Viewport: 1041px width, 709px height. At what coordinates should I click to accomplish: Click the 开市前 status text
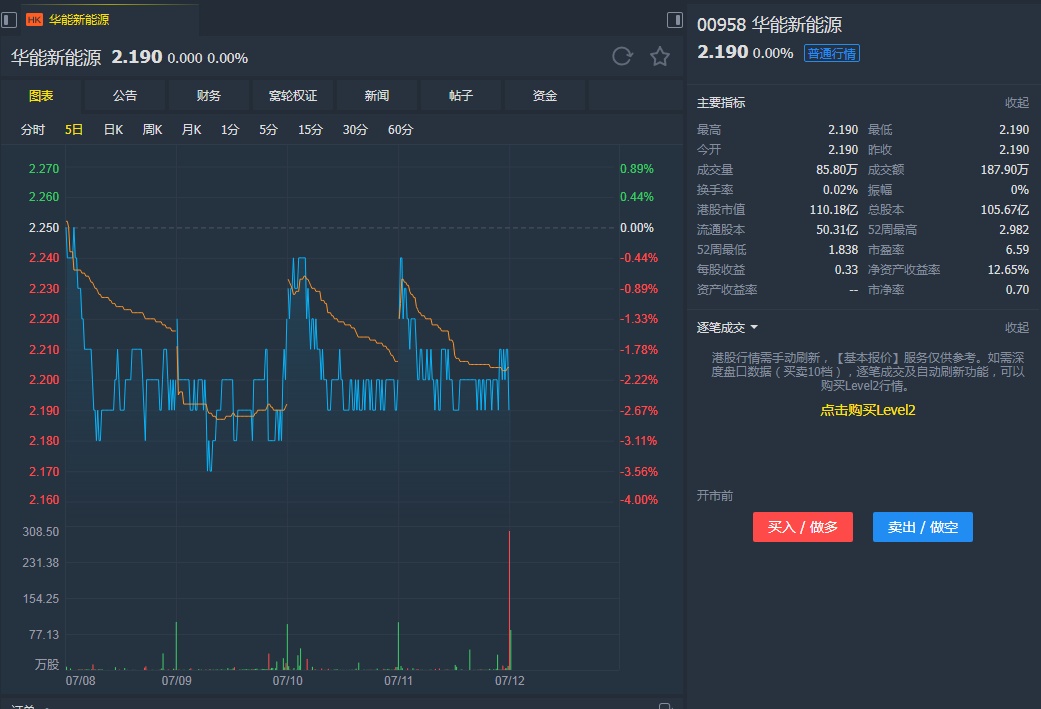pyautogui.click(x=715, y=496)
